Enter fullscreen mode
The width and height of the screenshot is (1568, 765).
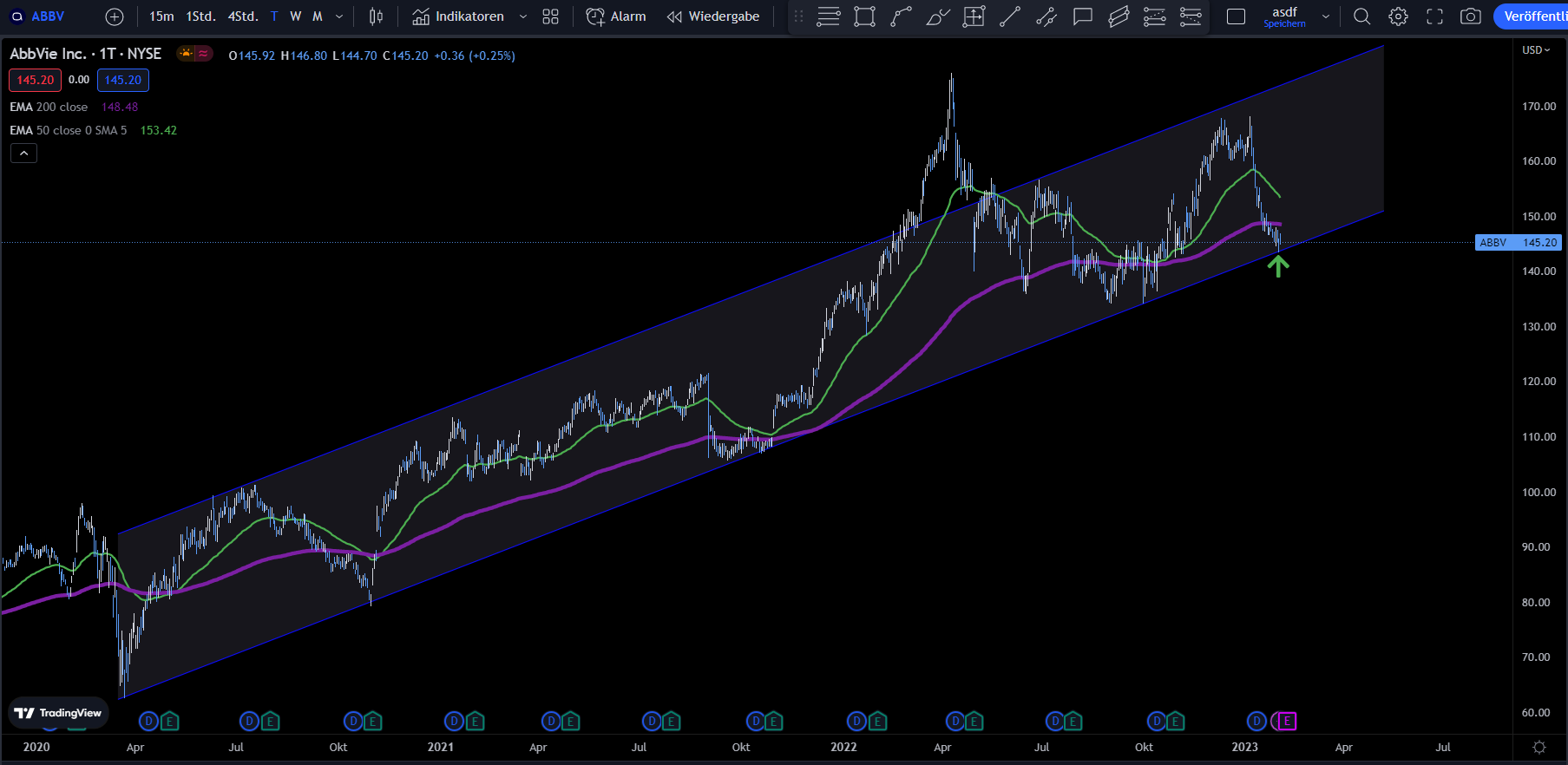[1435, 16]
